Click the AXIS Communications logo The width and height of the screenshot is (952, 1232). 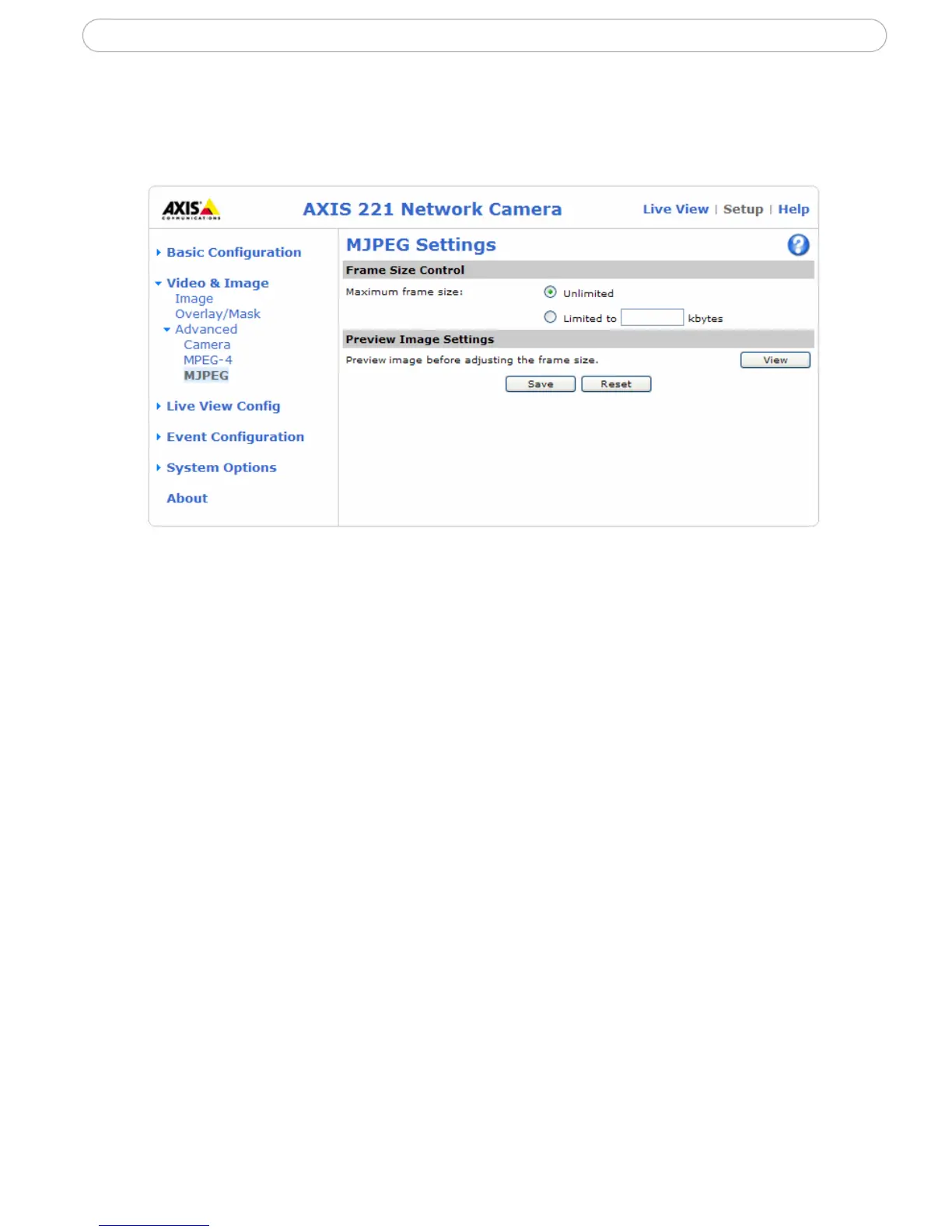(x=191, y=209)
